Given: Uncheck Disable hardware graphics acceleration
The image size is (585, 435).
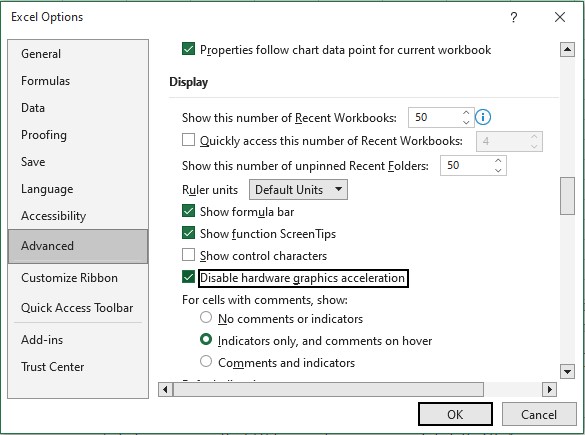Looking at the screenshot, I should 188,277.
